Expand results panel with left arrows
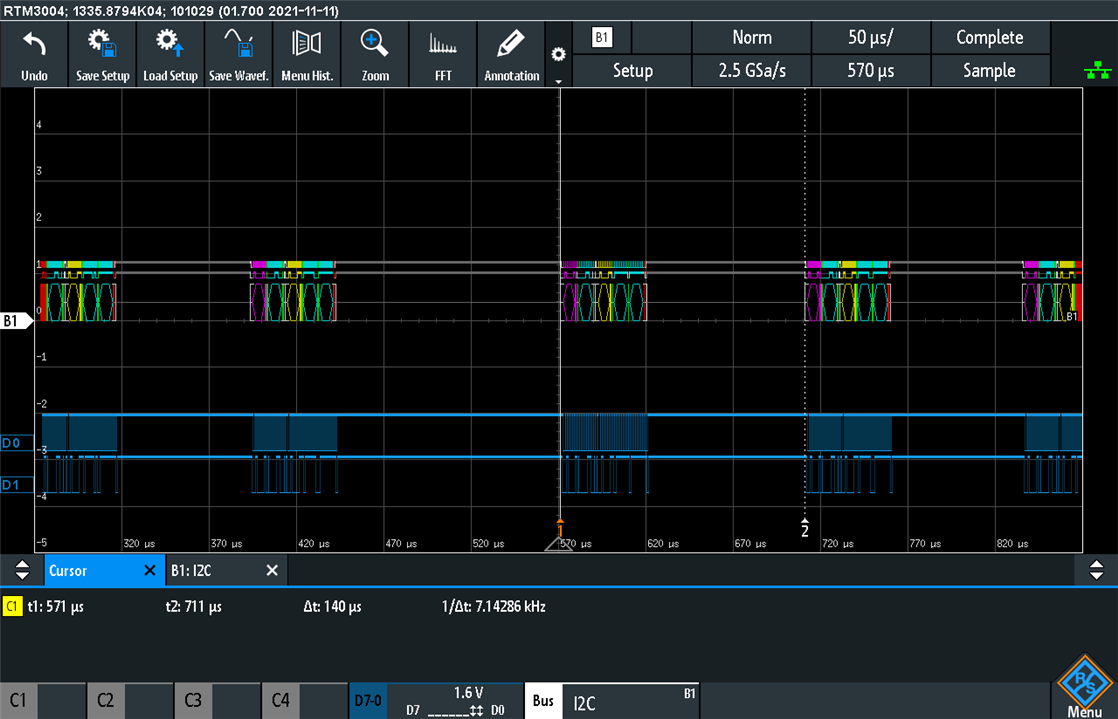1118x719 pixels. tap(22, 571)
